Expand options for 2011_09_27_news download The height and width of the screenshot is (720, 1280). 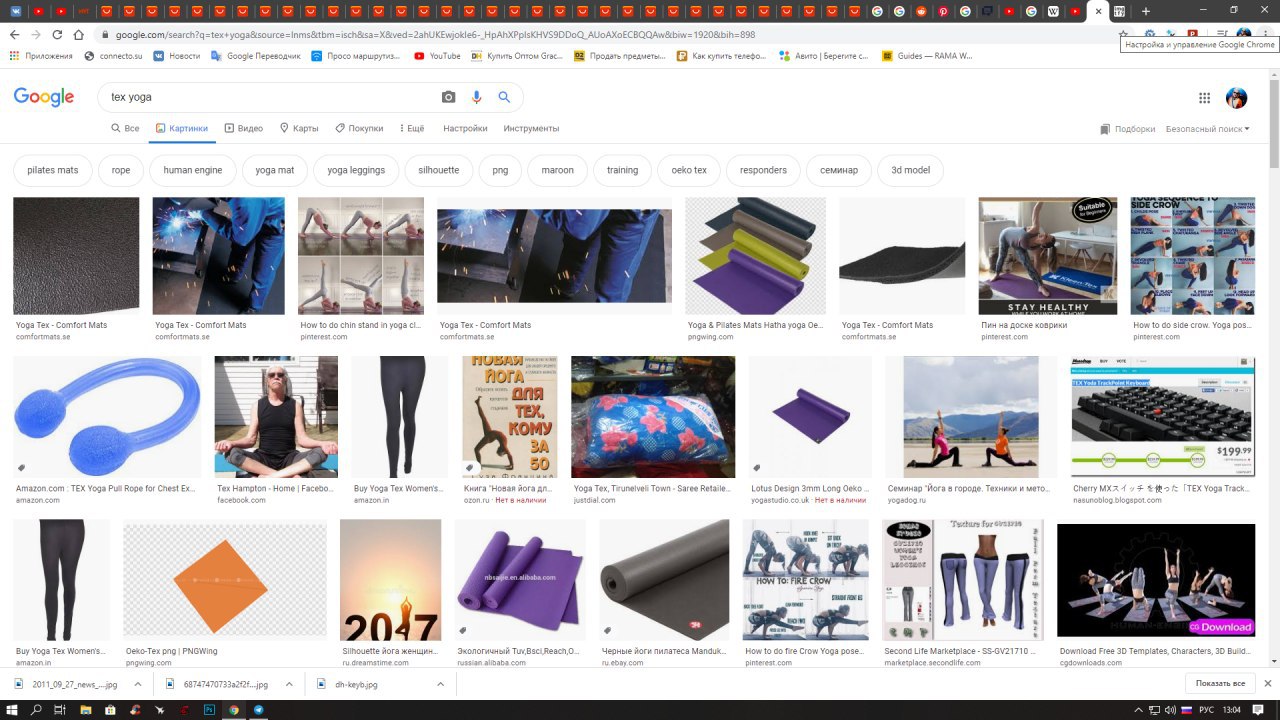(x=138, y=684)
